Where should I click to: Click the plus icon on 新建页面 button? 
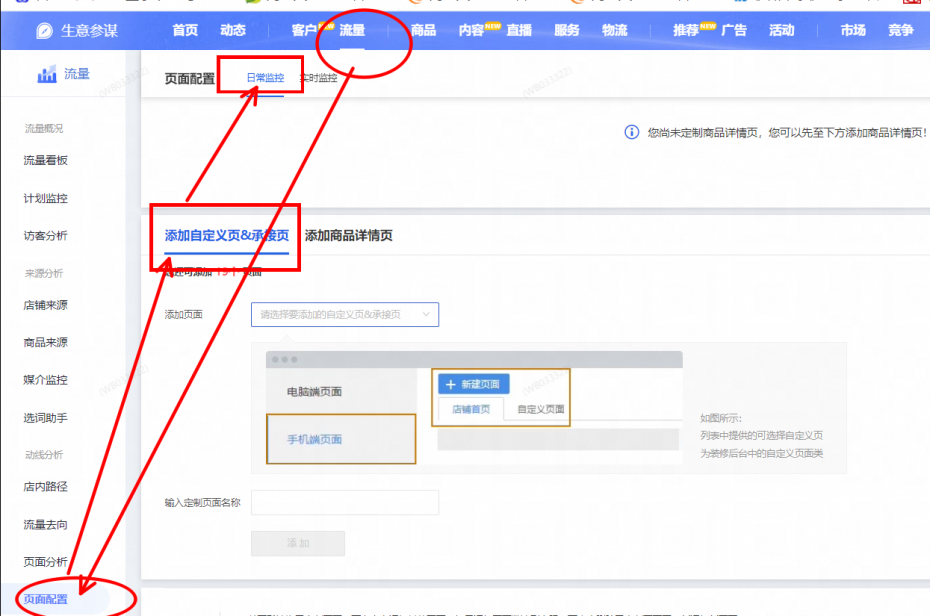point(451,385)
